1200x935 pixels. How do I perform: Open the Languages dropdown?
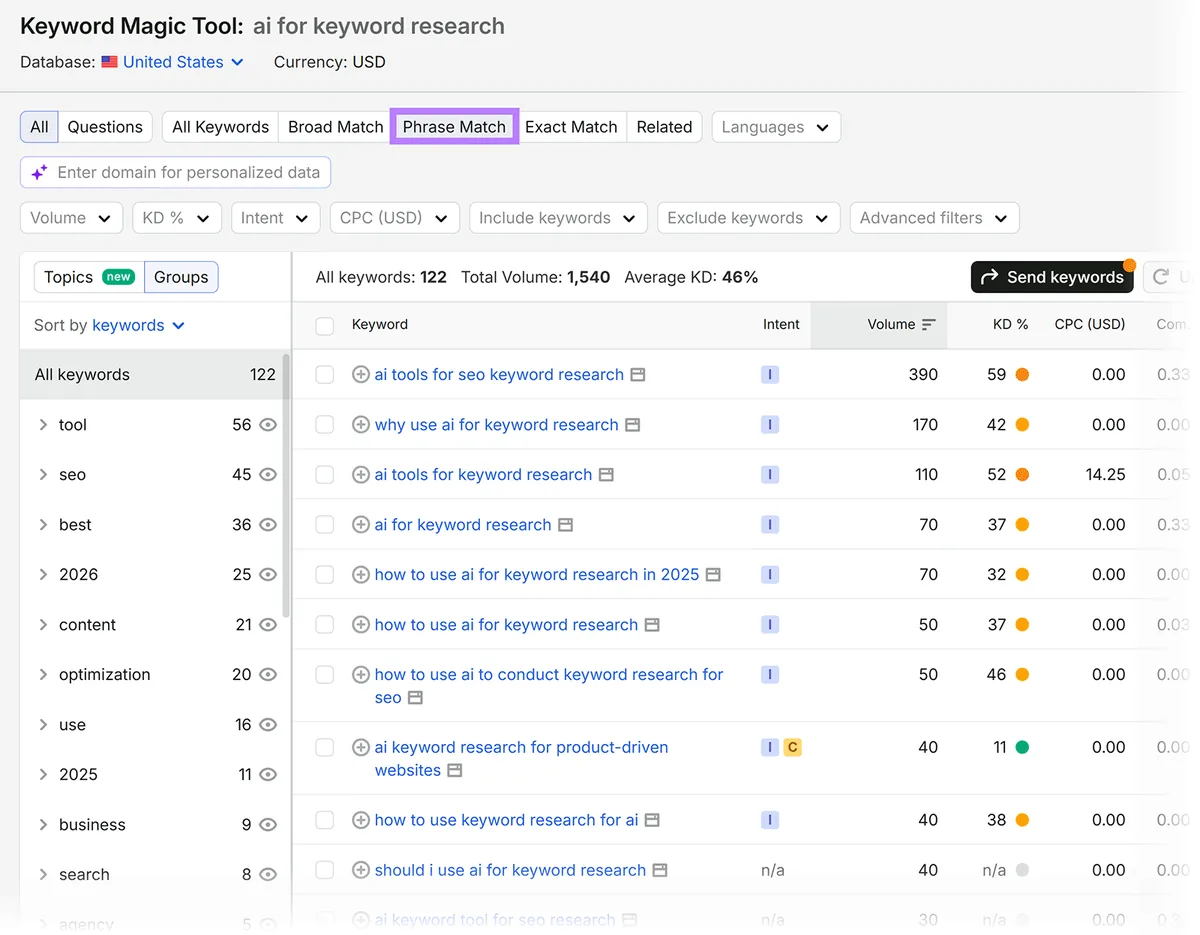click(x=776, y=127)
